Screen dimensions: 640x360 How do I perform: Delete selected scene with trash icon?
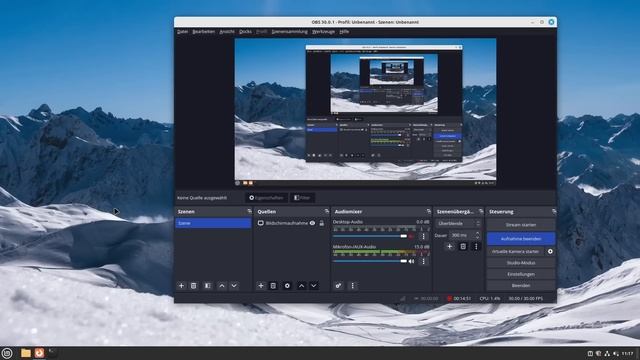click(194, 286)
